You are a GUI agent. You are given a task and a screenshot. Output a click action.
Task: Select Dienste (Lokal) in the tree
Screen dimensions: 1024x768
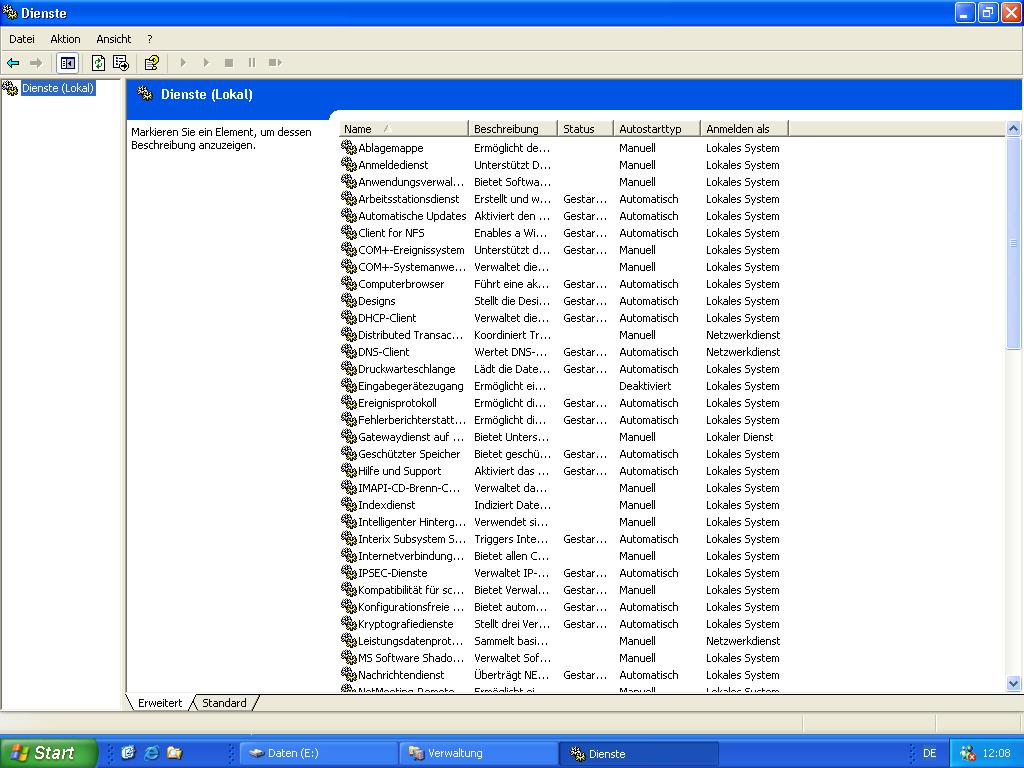(58, 88)
